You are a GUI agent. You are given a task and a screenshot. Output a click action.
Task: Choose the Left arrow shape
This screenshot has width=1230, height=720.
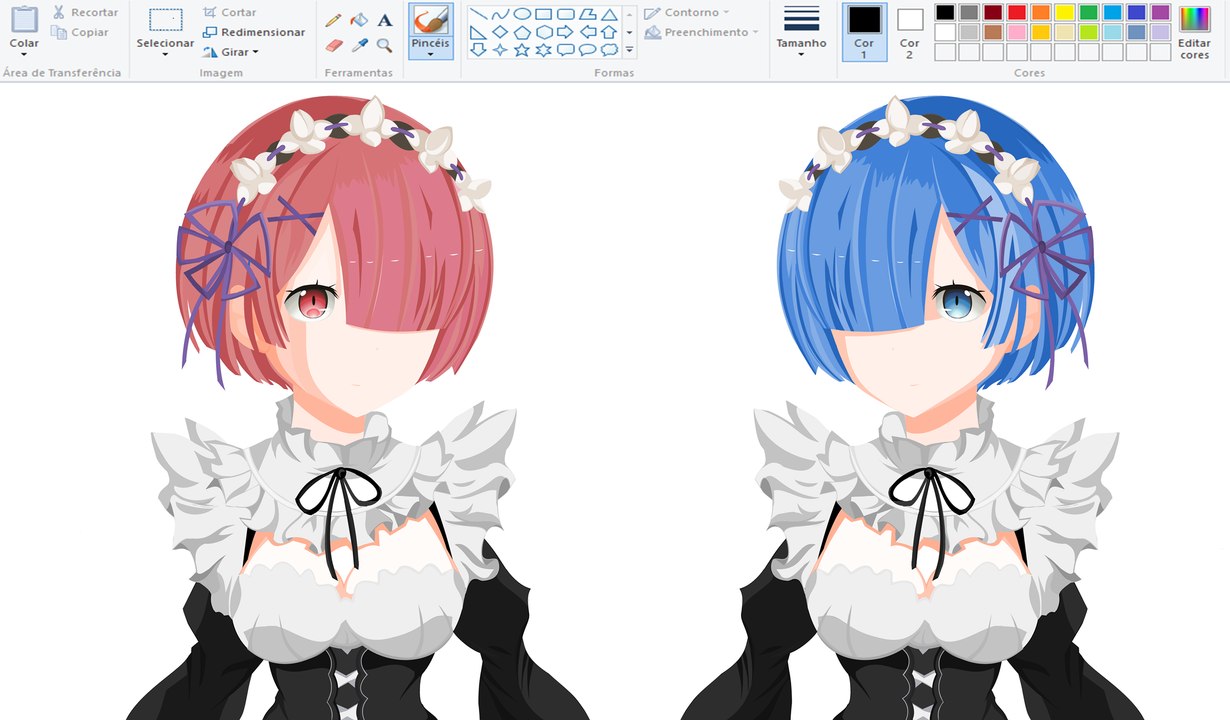pyautogui.click(x=588, y=32)
